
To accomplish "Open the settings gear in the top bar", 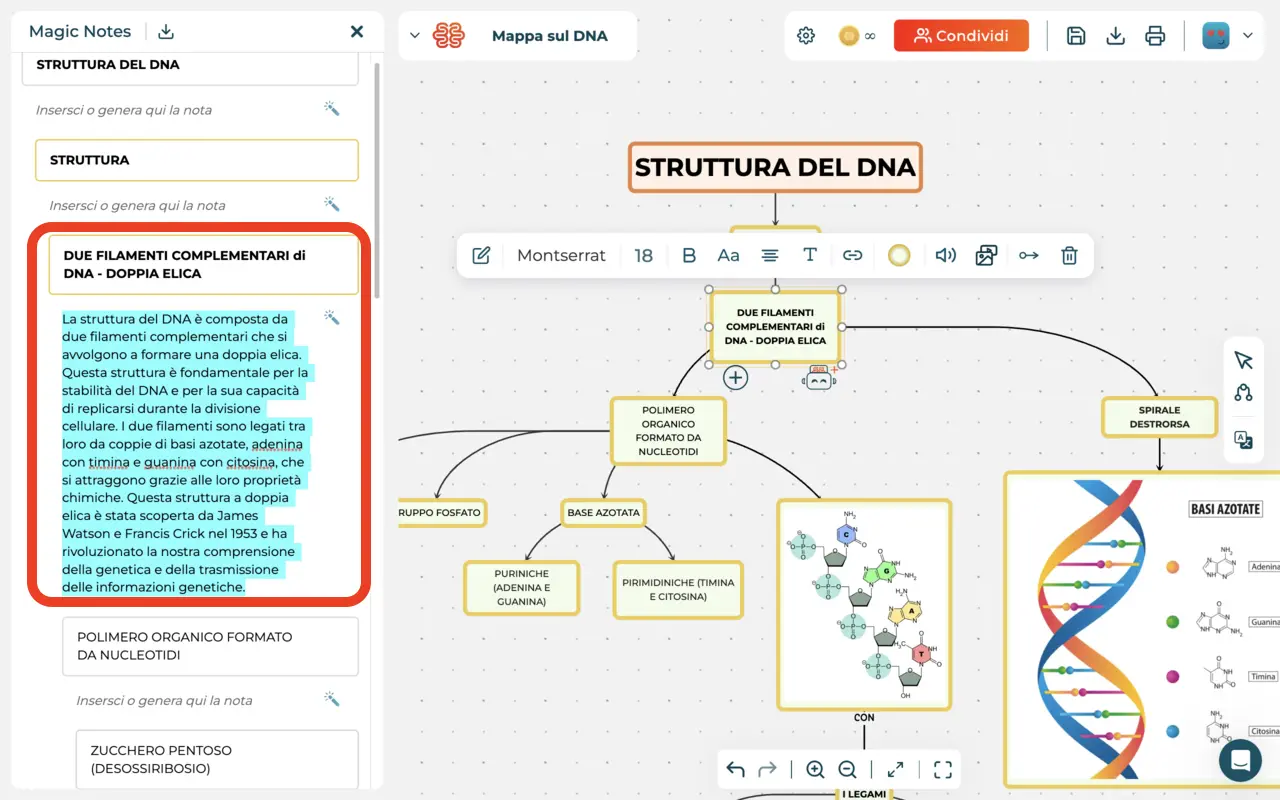I will 806,34.
